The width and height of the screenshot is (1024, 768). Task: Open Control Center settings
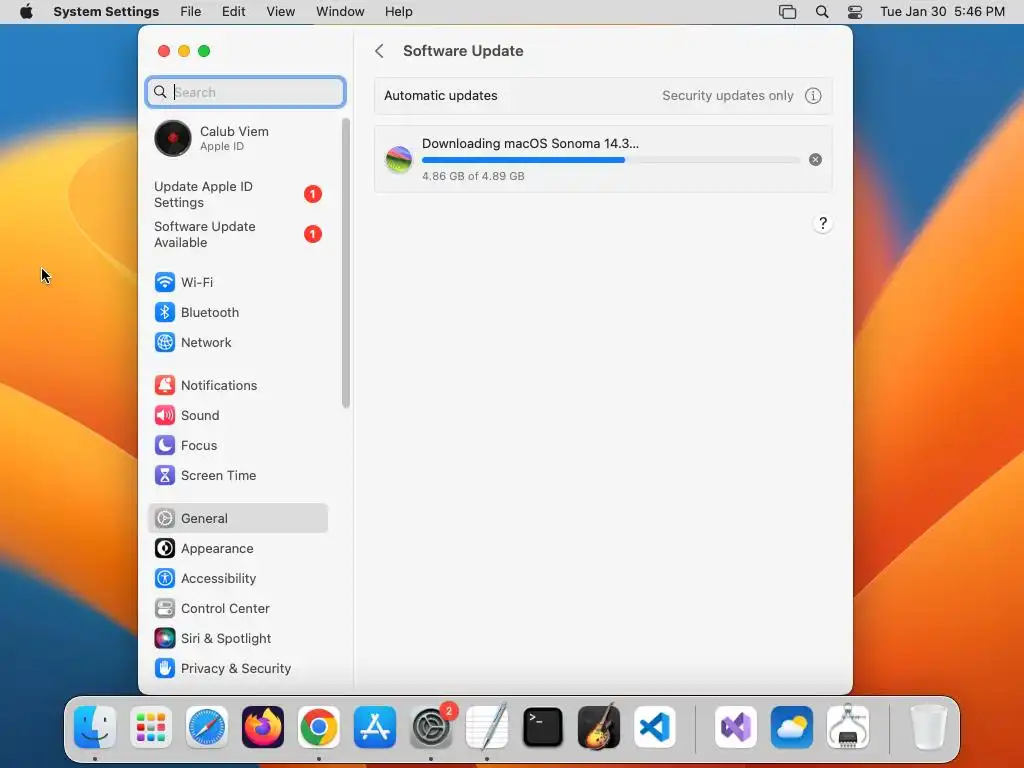[238, 609]
